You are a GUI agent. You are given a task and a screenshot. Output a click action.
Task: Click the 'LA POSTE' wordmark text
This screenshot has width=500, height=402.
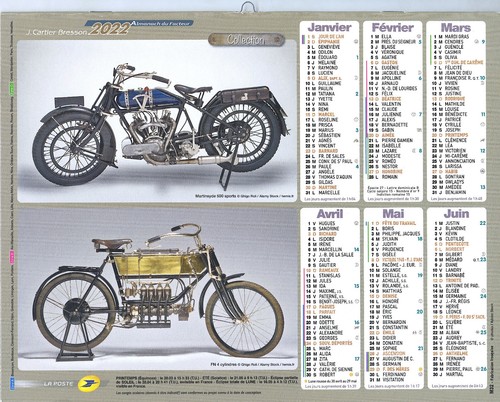click(59, 384)
